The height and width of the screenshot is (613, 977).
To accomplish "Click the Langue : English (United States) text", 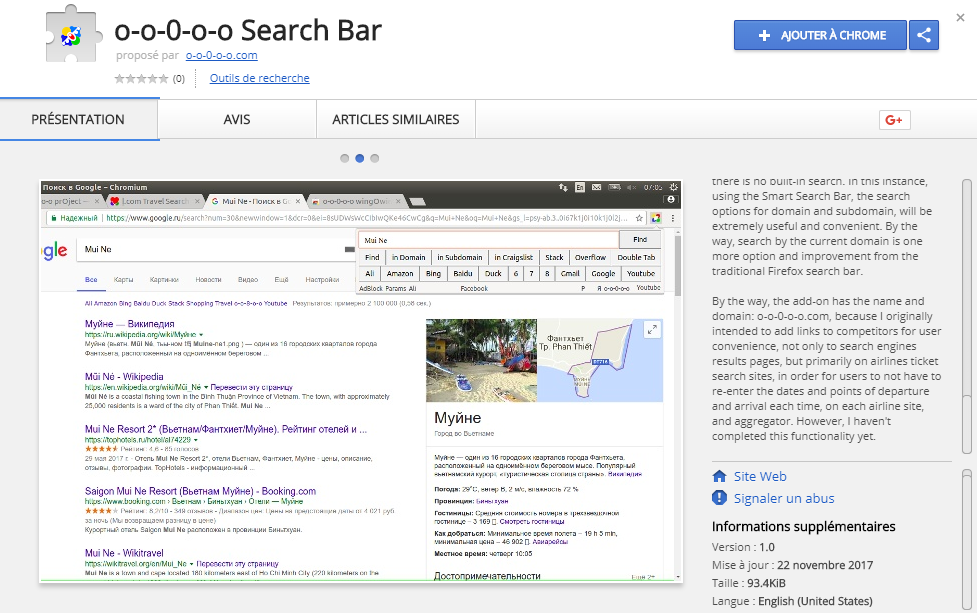I will (x=792, y=601).
